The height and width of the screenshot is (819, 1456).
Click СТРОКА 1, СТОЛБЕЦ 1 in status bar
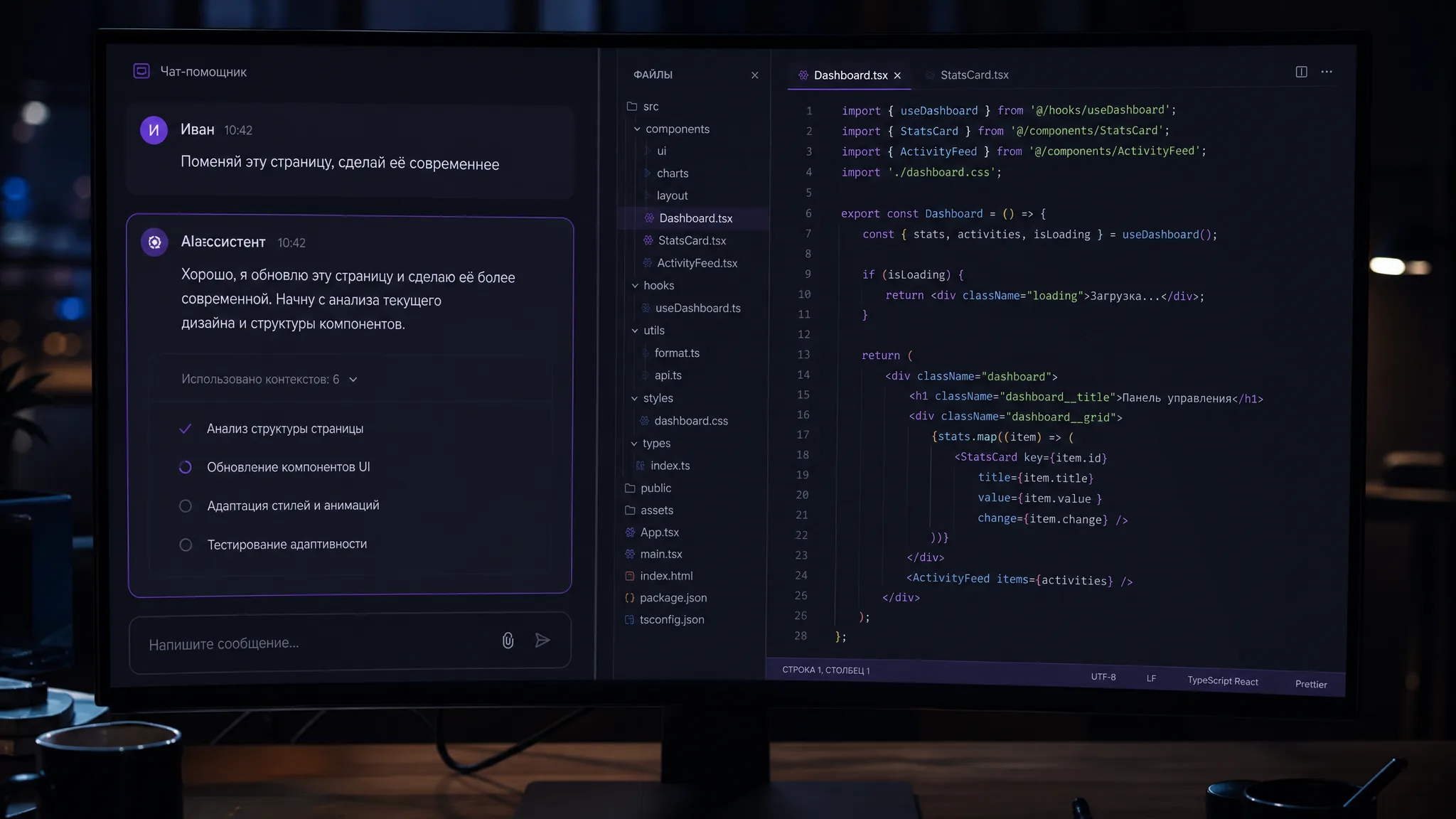826,670
